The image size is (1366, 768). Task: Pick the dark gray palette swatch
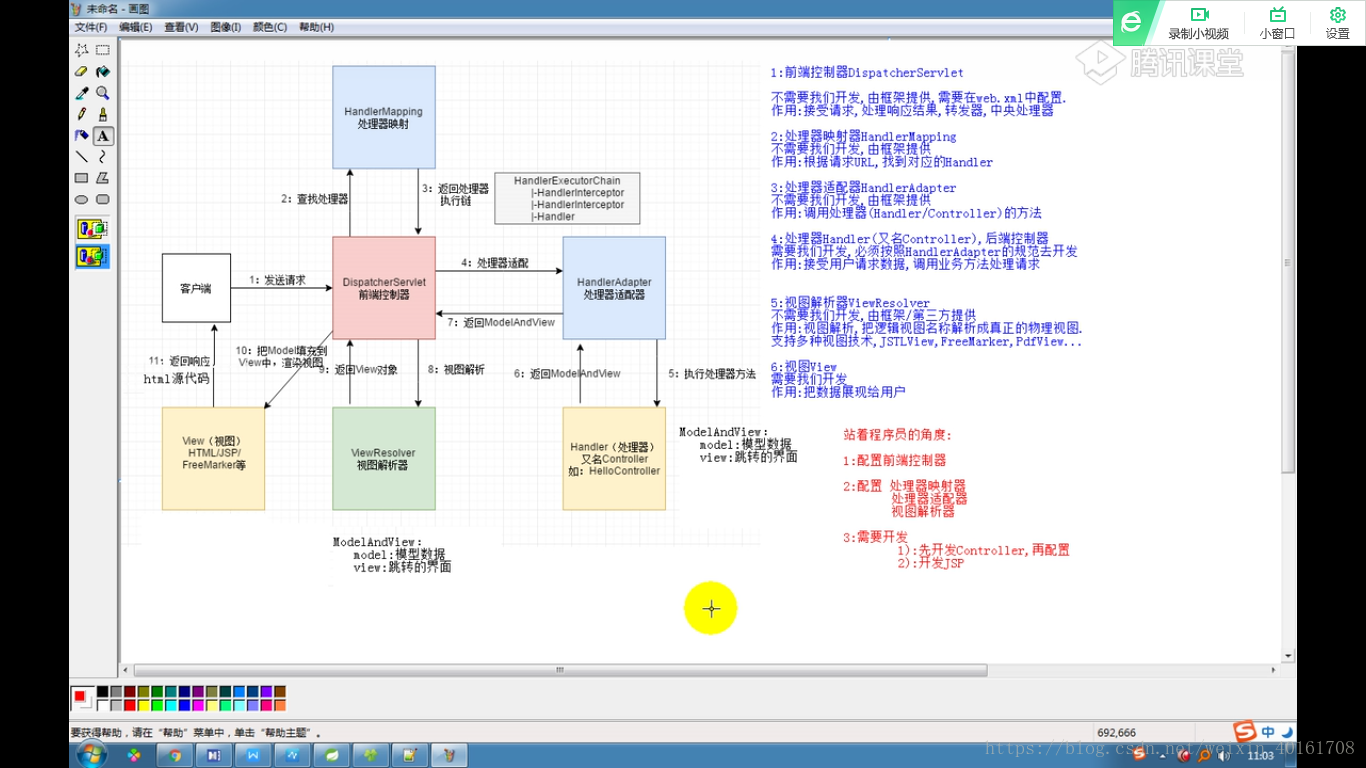click(x=116, y=691)
